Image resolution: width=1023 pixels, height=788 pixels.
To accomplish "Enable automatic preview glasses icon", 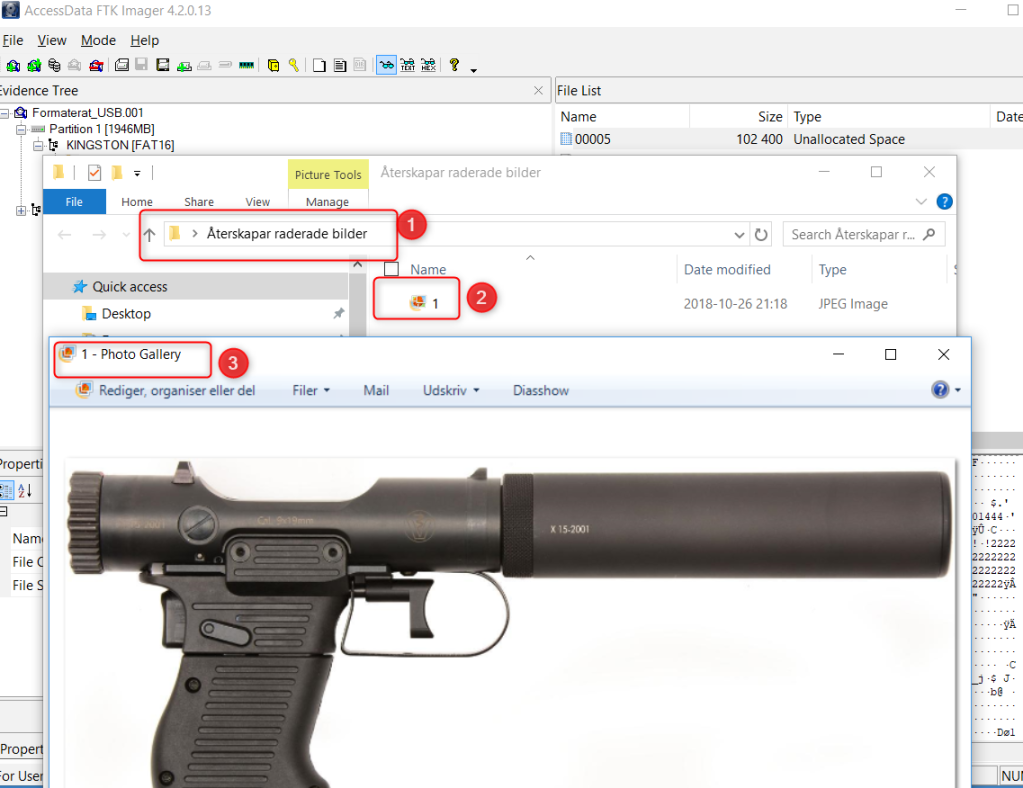I will pyautogui.click(x=385, y=66).
